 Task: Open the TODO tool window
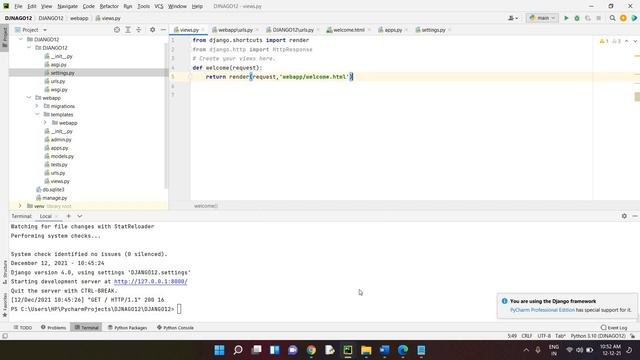22,327
